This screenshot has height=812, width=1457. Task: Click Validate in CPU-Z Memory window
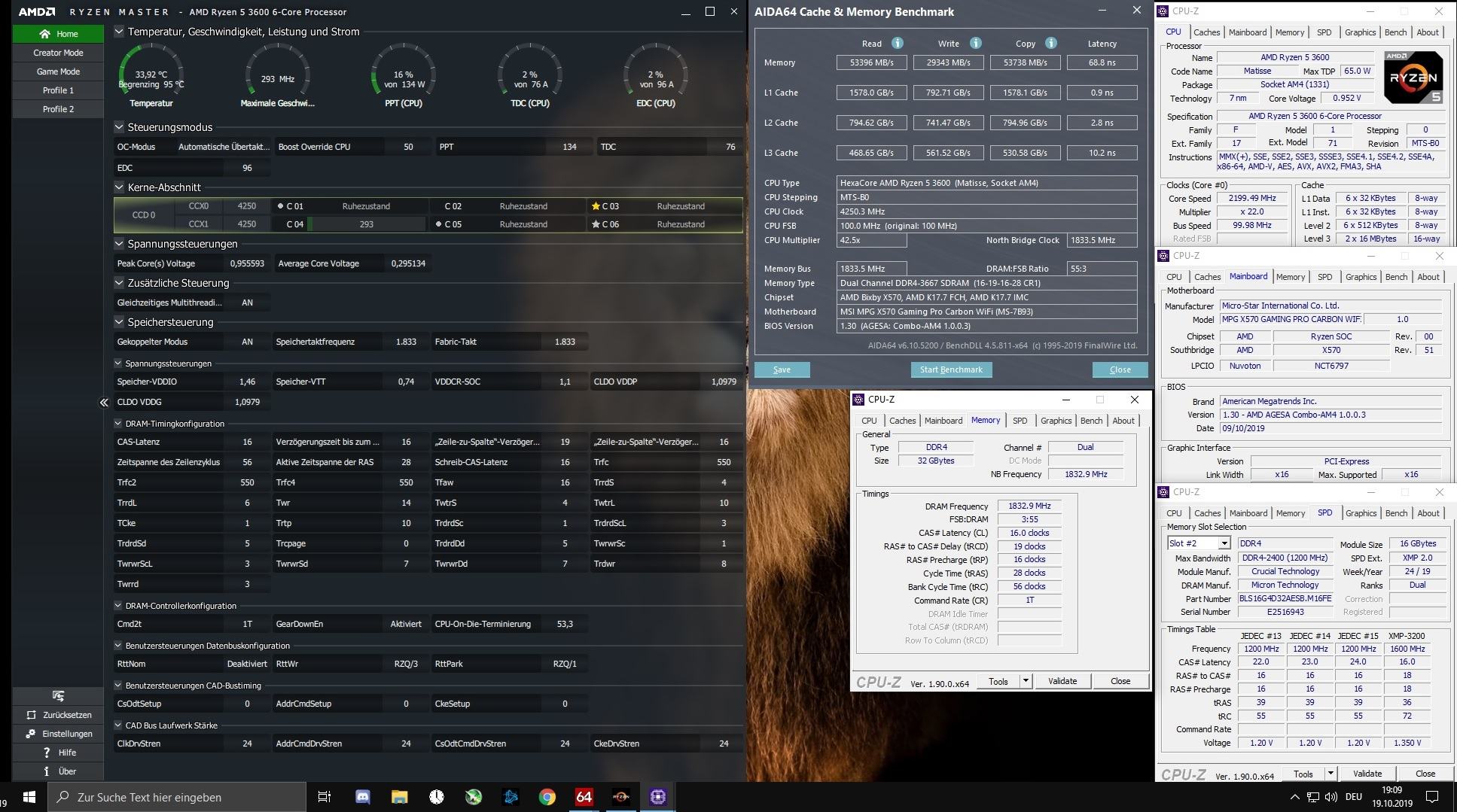point(1062,681)
